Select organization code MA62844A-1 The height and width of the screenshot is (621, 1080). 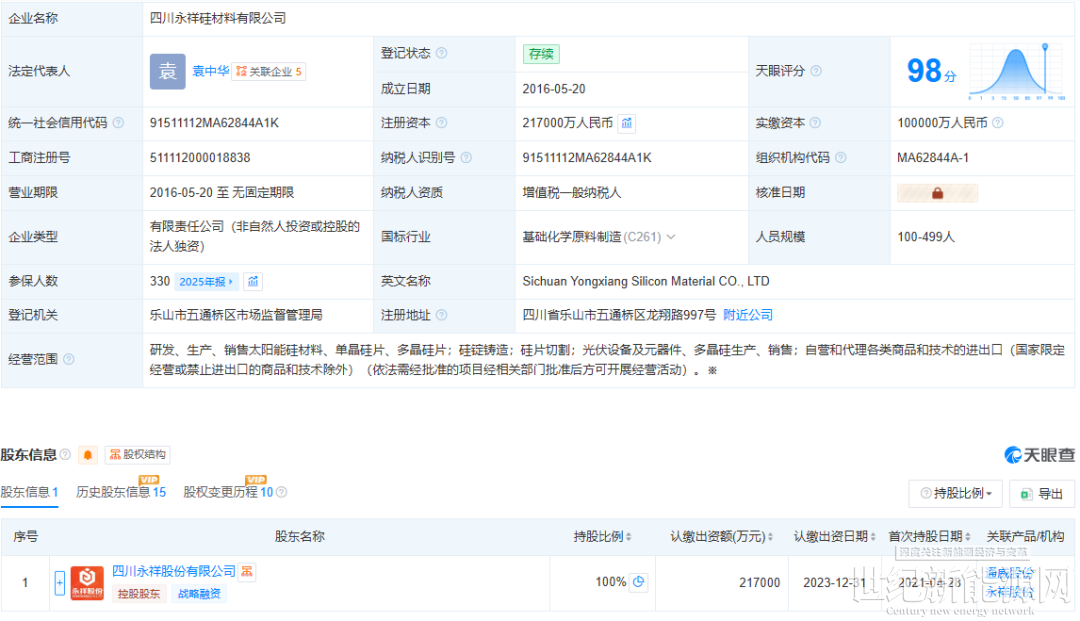click(x=933, y=158)
